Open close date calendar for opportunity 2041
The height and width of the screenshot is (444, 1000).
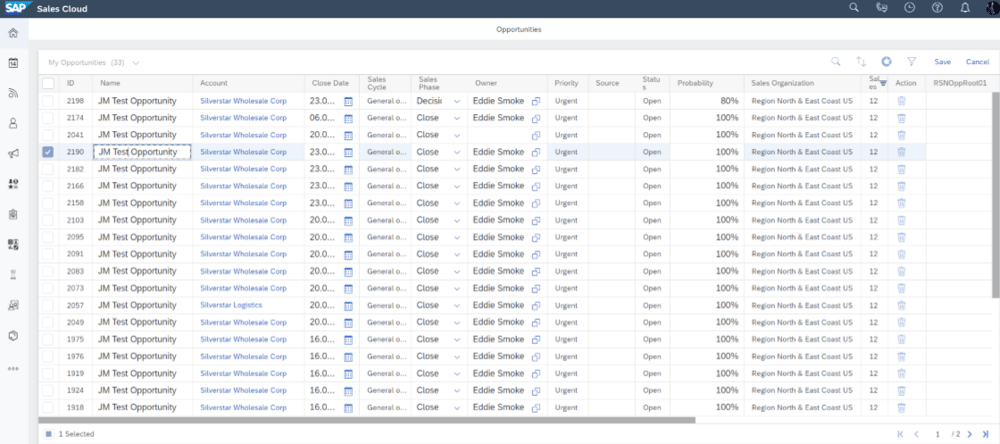click(348, 135)
